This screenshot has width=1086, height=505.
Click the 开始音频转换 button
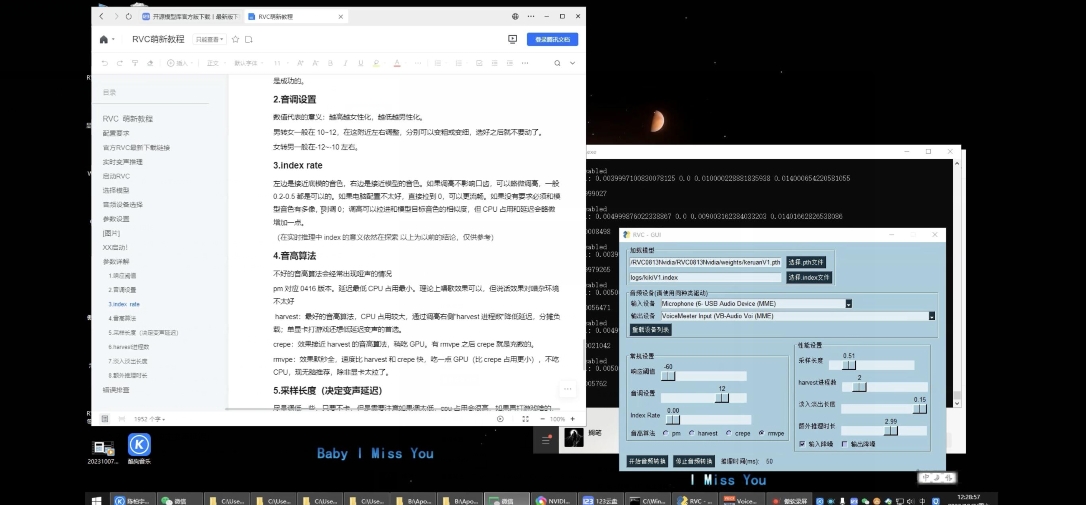pos(647,461)
